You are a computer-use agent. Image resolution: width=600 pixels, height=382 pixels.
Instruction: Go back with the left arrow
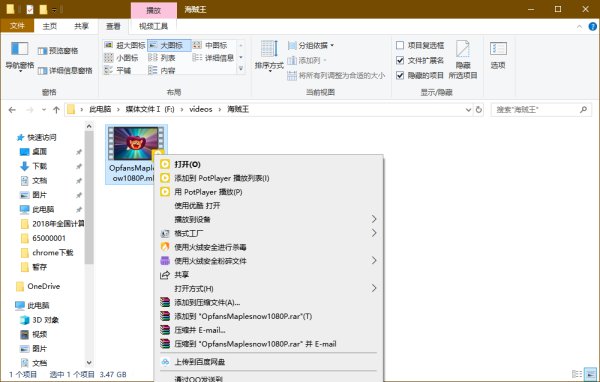pyautogui.click(x=12, y=110)
